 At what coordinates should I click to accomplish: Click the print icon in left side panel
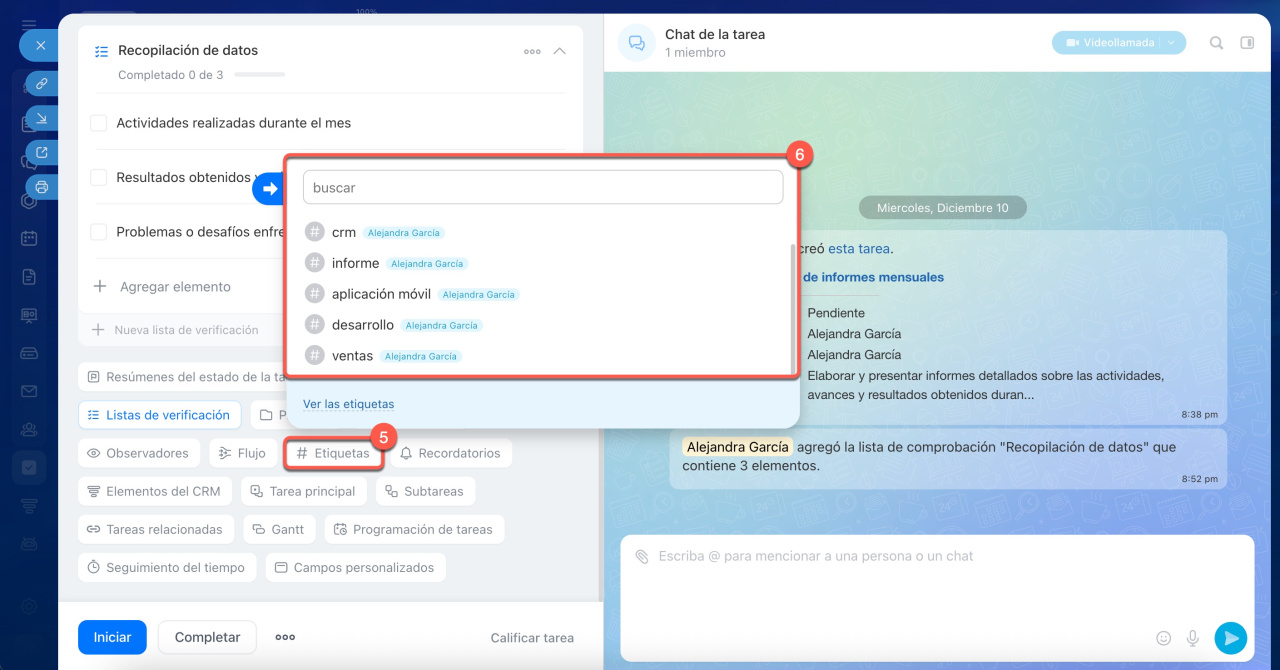(41, 187)
